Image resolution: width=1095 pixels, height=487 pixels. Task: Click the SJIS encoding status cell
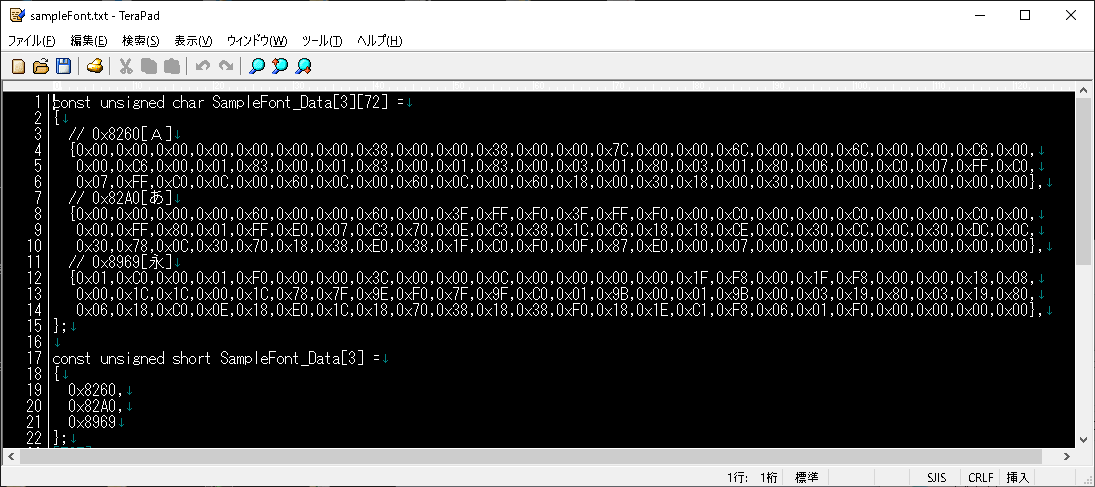[x=936, y=478]
